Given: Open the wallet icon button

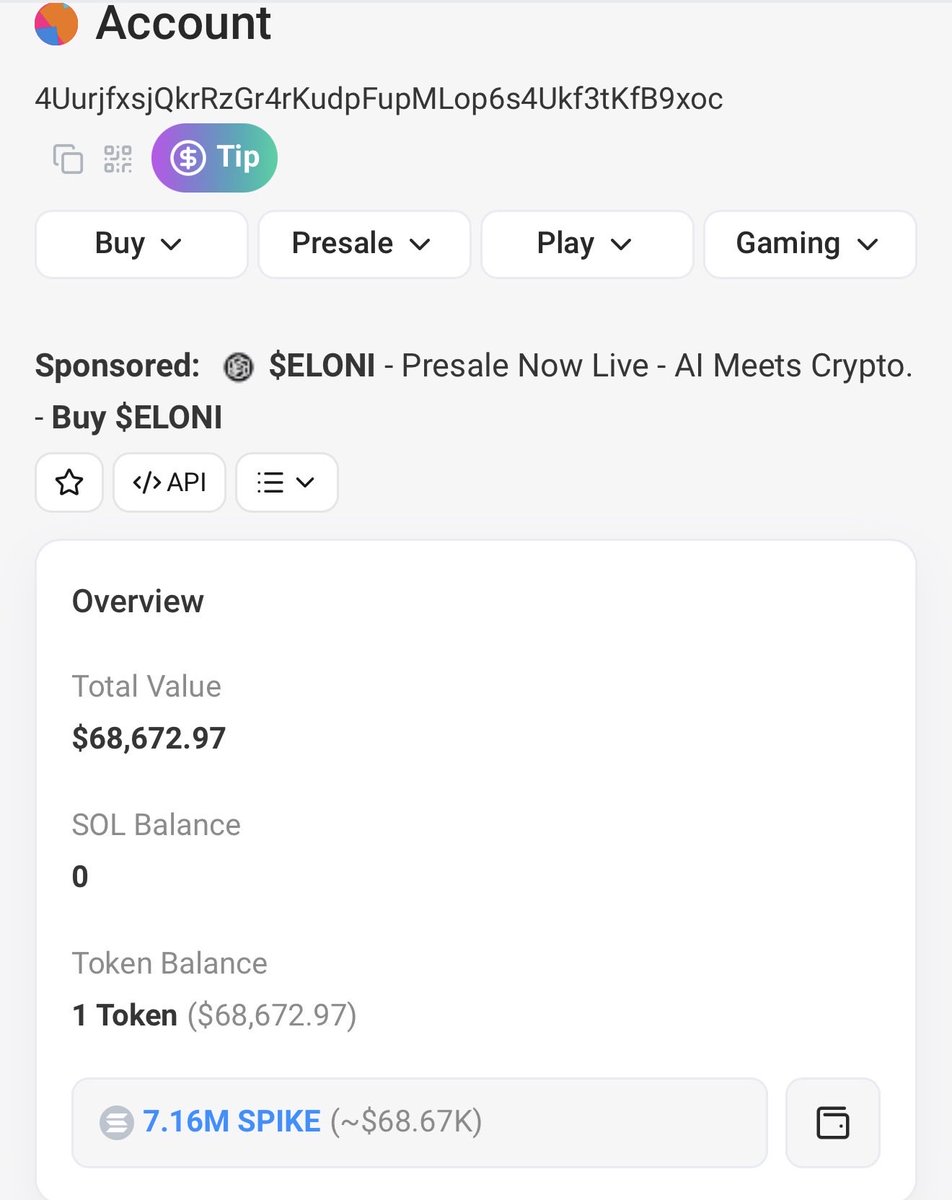Looking at the screenshot, I should (x=832, y=1122).
